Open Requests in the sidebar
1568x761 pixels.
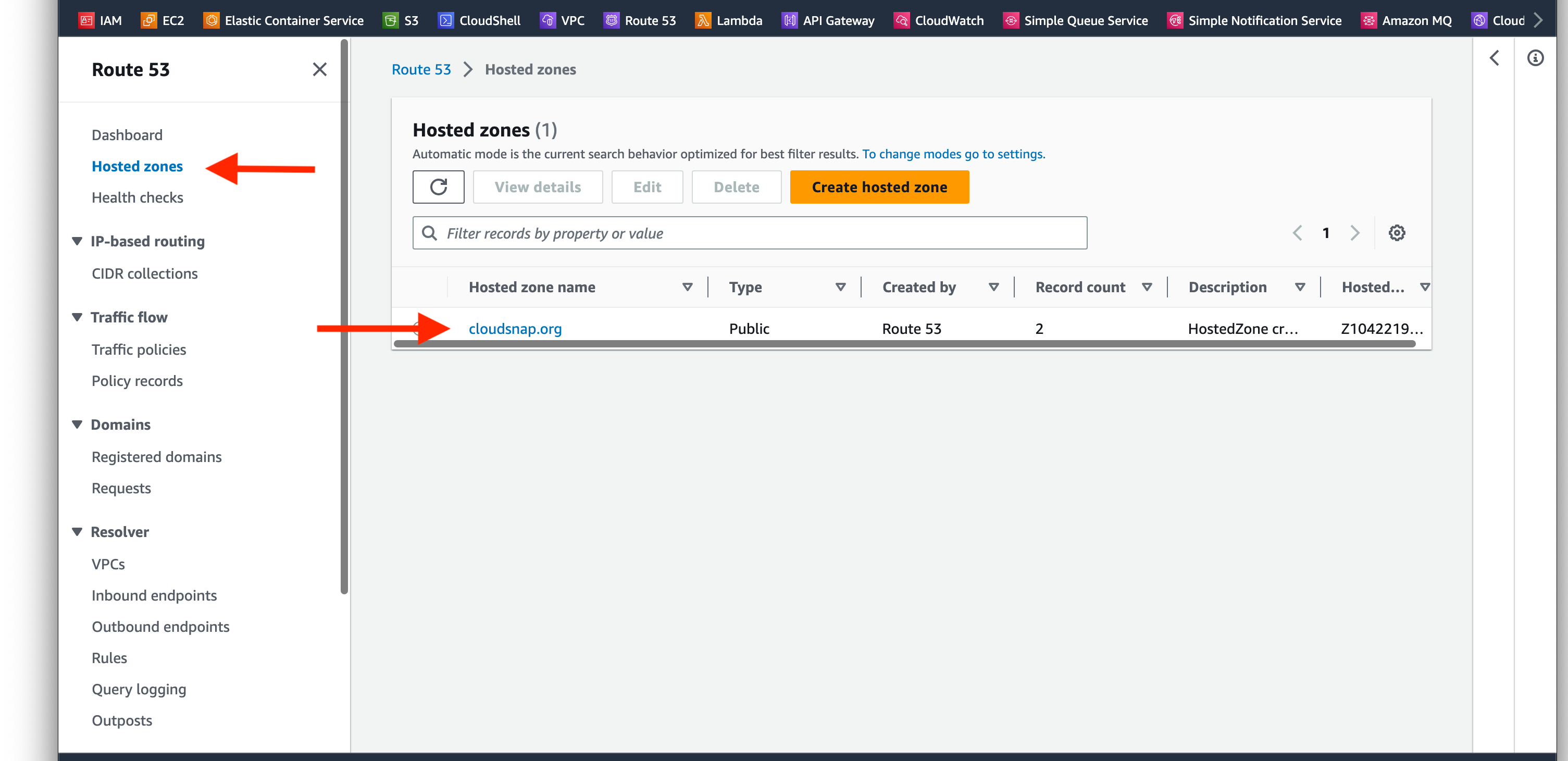click(121, 488)
